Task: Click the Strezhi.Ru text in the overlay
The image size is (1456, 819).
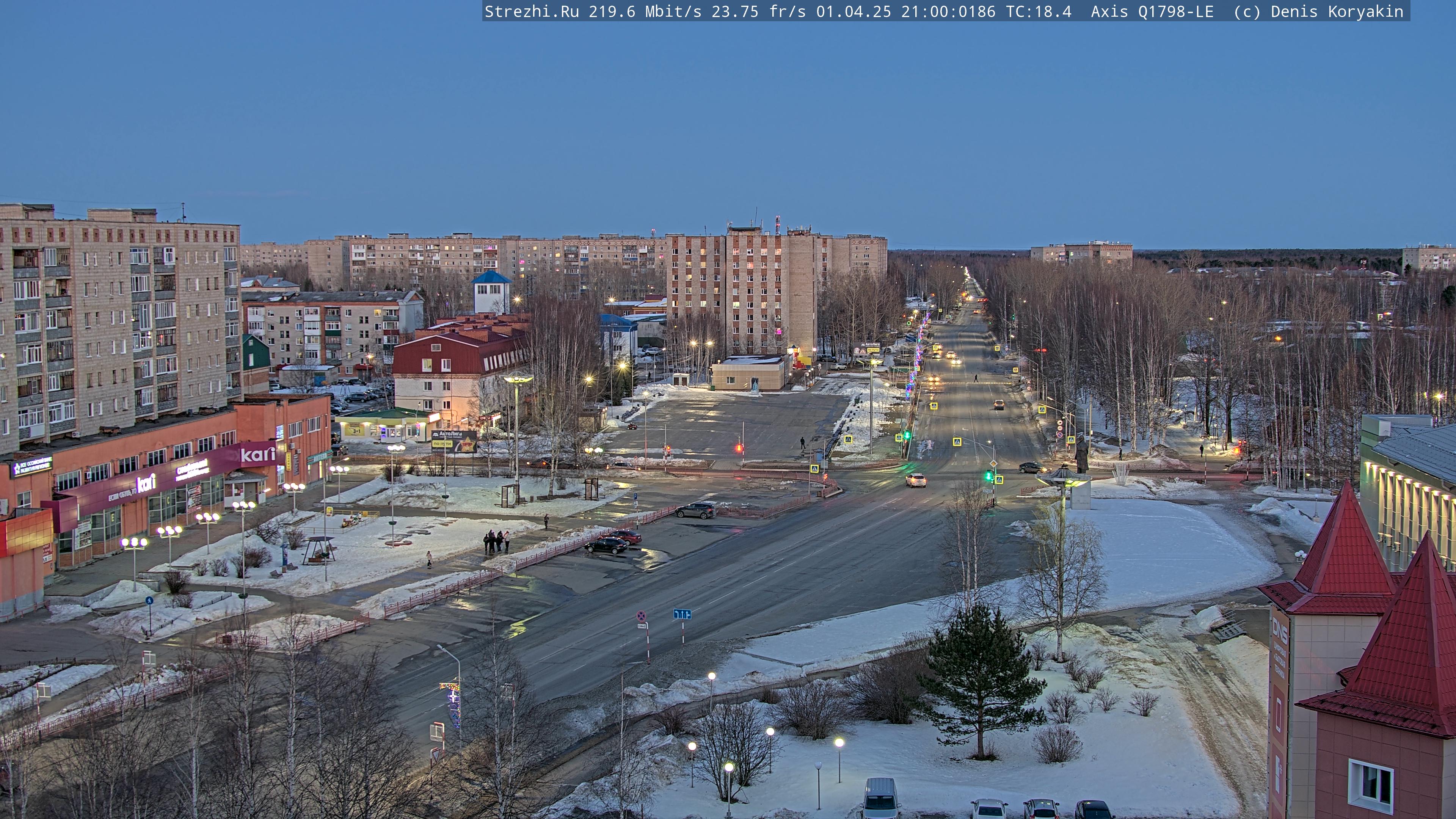Action: pyautogui.click(x=531, y=11)
